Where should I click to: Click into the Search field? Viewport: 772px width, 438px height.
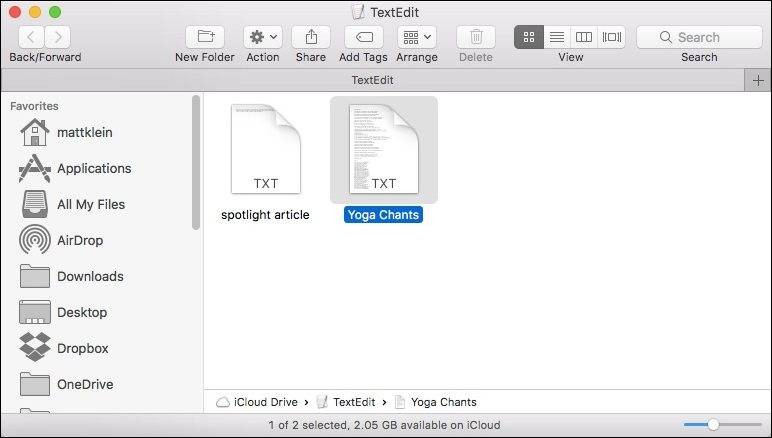[x=699, y=37]
